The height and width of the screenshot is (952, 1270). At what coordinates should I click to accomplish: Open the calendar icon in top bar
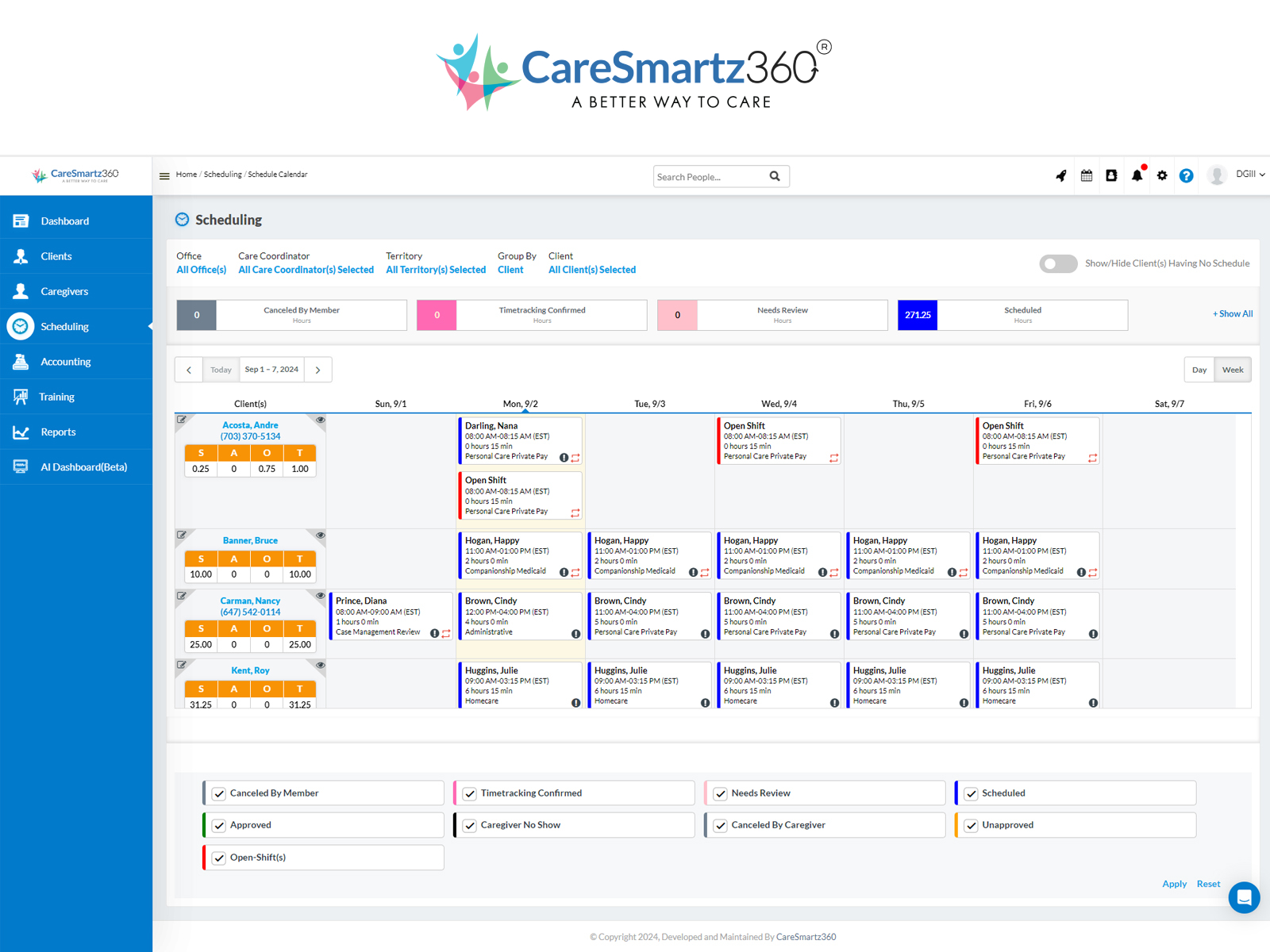pos(1086,175)
